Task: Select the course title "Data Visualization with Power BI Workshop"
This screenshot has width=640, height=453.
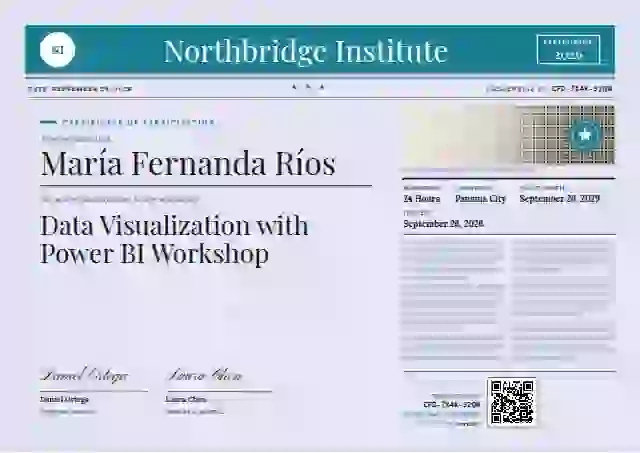Action: [x=174, y=240]
